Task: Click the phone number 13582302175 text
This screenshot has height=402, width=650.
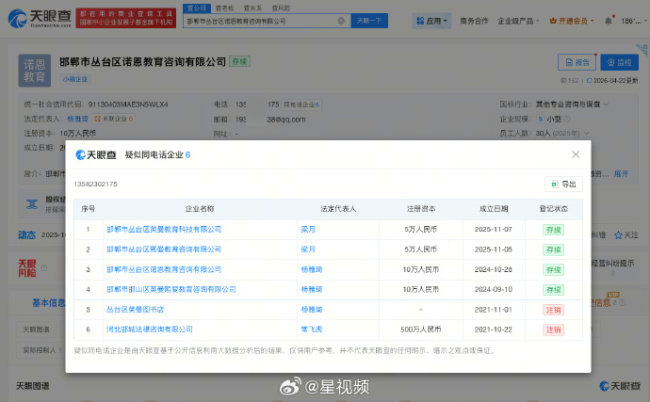Action: 96,184
